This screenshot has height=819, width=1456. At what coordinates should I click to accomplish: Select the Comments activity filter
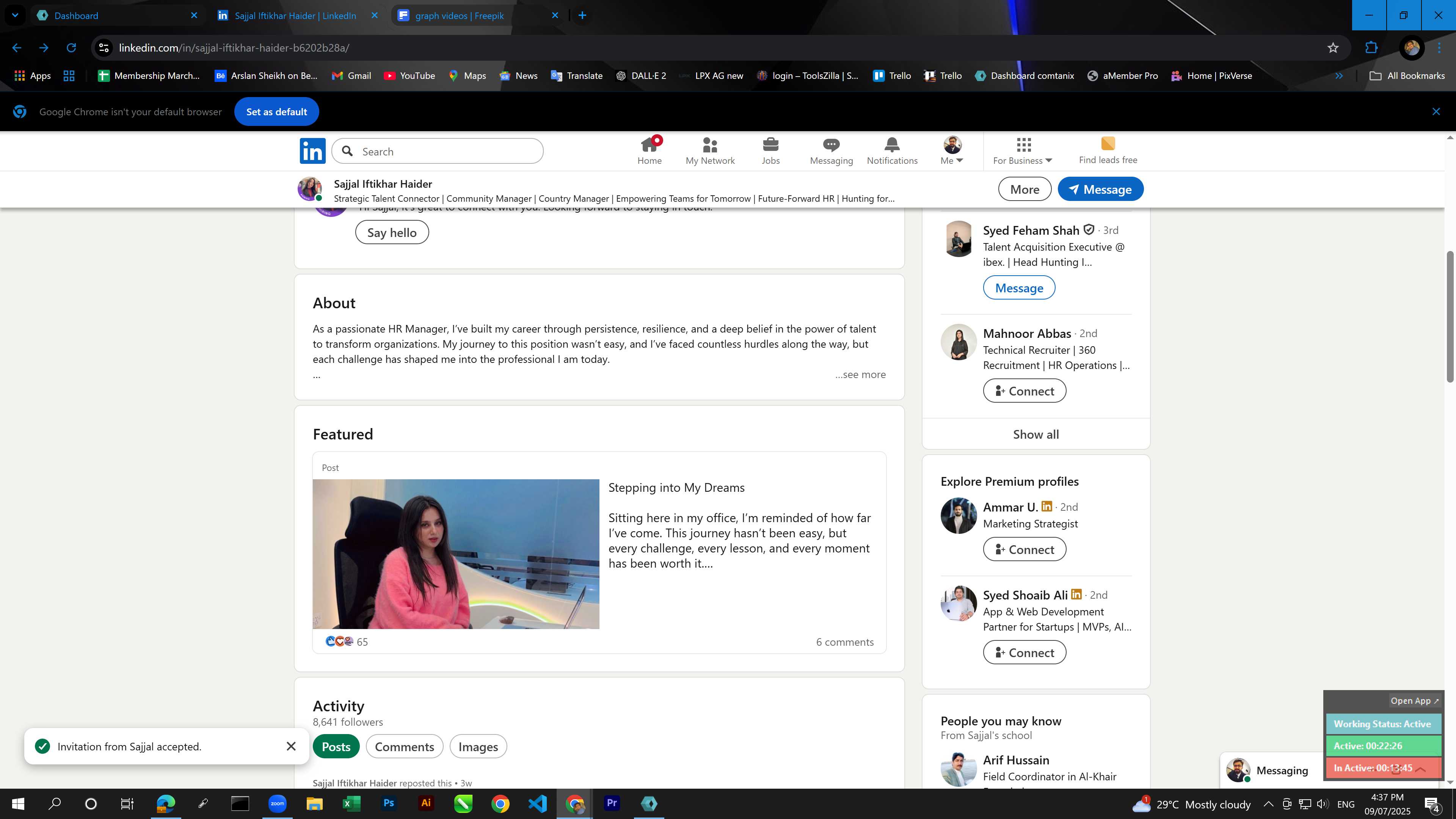(x=404, y=747)
